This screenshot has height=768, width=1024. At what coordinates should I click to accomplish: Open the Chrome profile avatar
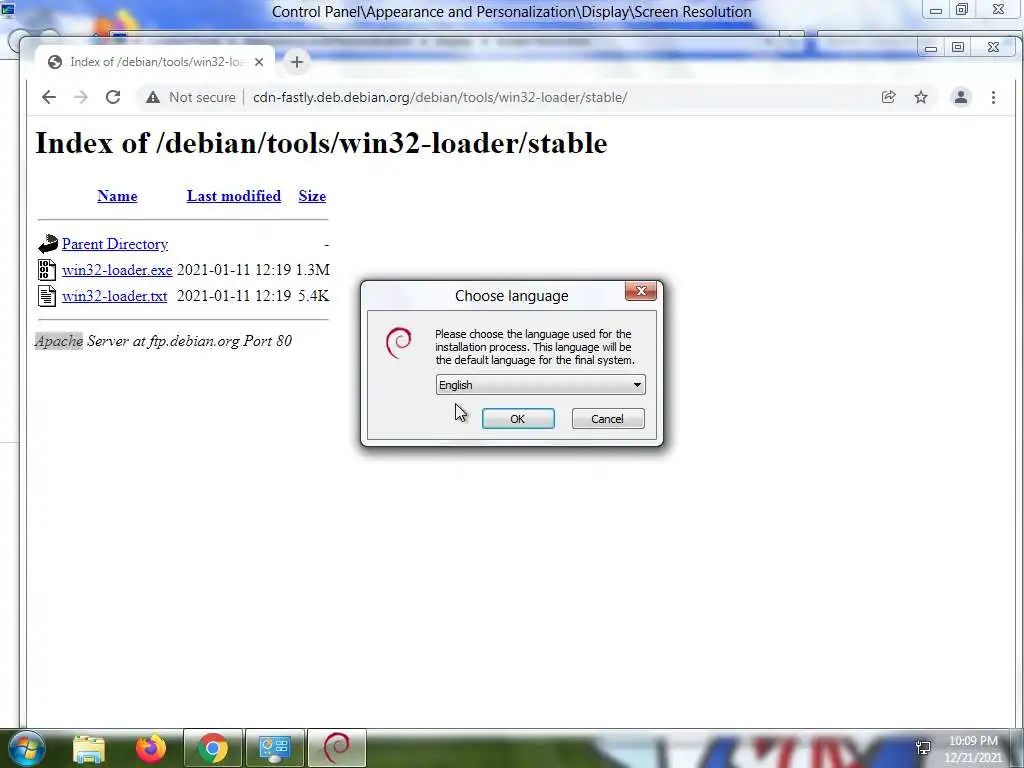click(x=961, y=97)
